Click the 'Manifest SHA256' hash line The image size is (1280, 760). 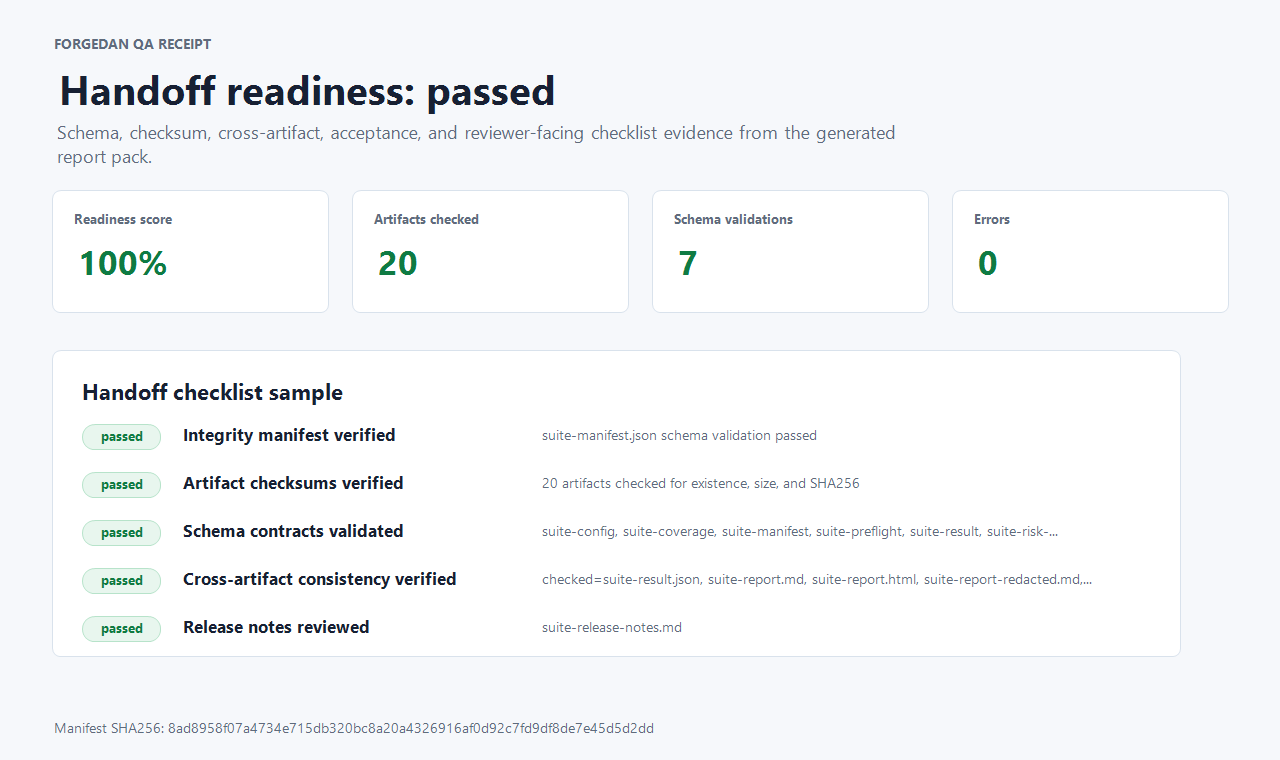point(354,728)
